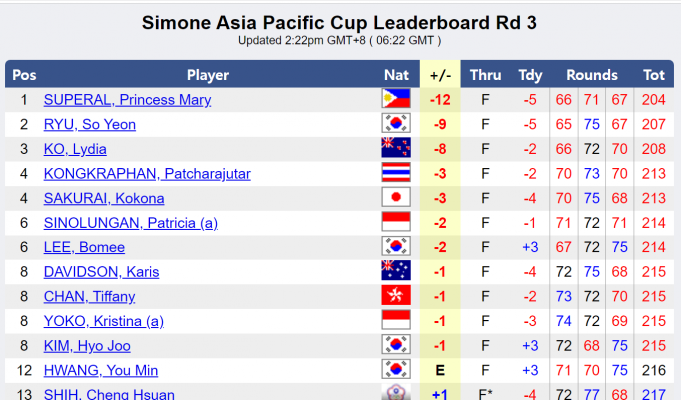The width and height of the screenshot is (681, 400).
Task: Open HWANG, You Min player link
Action: [x=101, y=370]
